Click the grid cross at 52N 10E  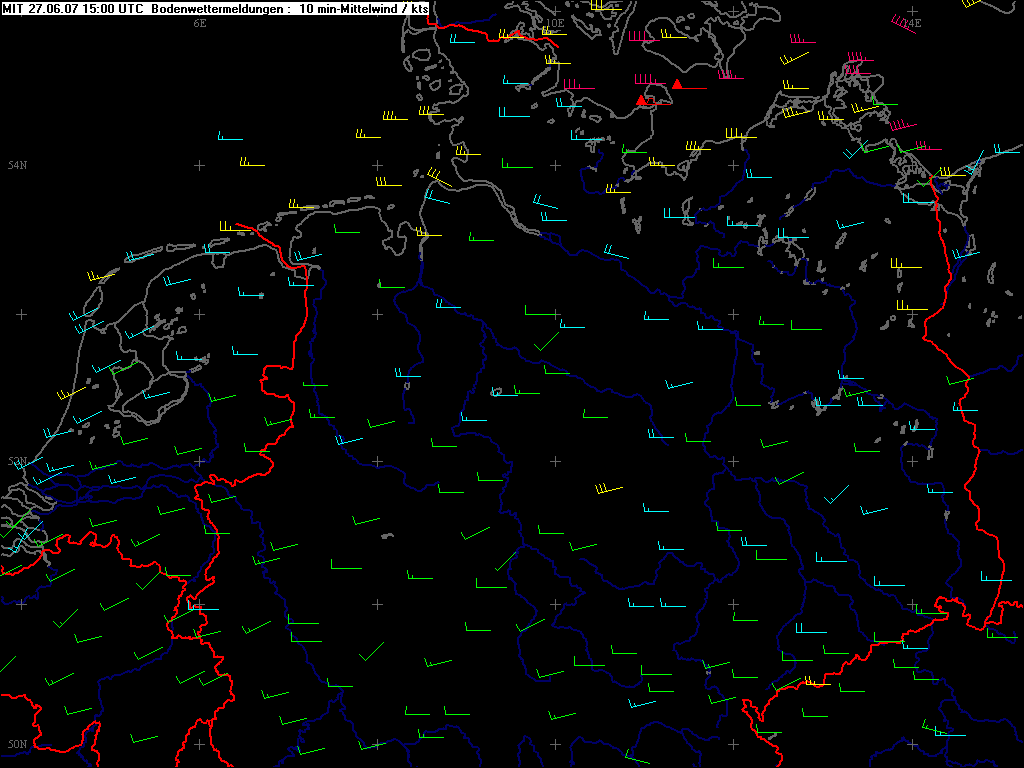coord(555,461)
